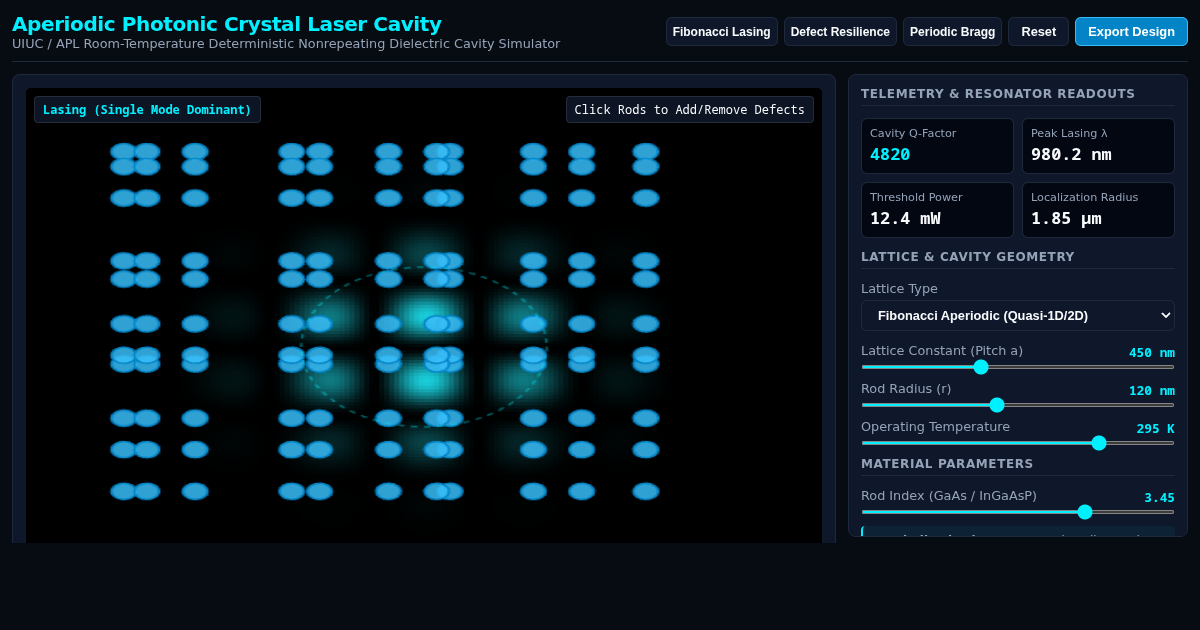This screenshot has height=630, width=1200.
Task: Adjust the Lattice Constant pitch slider
Action: tap(1017, 367)
